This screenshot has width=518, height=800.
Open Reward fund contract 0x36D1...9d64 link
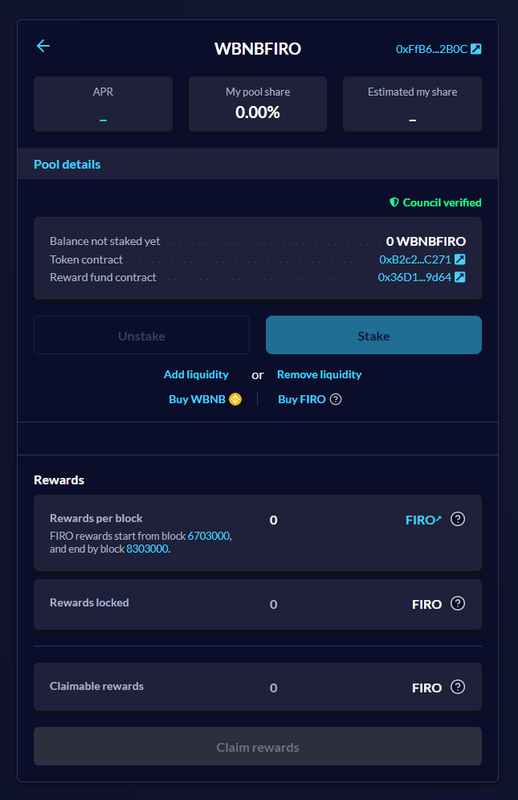[x=414, y=277]
